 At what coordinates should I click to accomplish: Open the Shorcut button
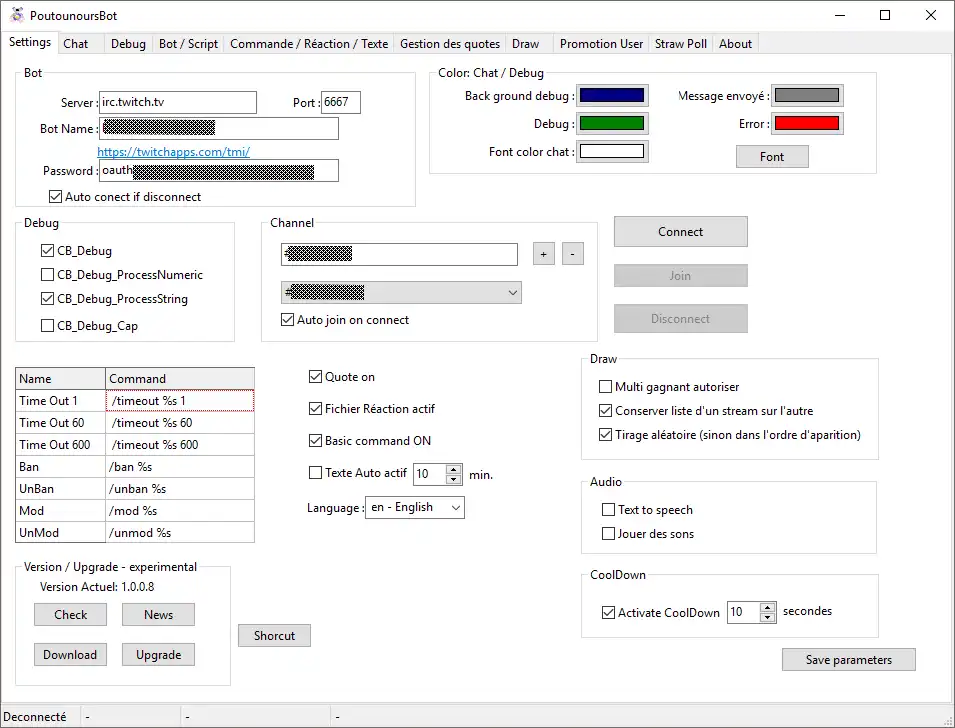coord(274,635)
